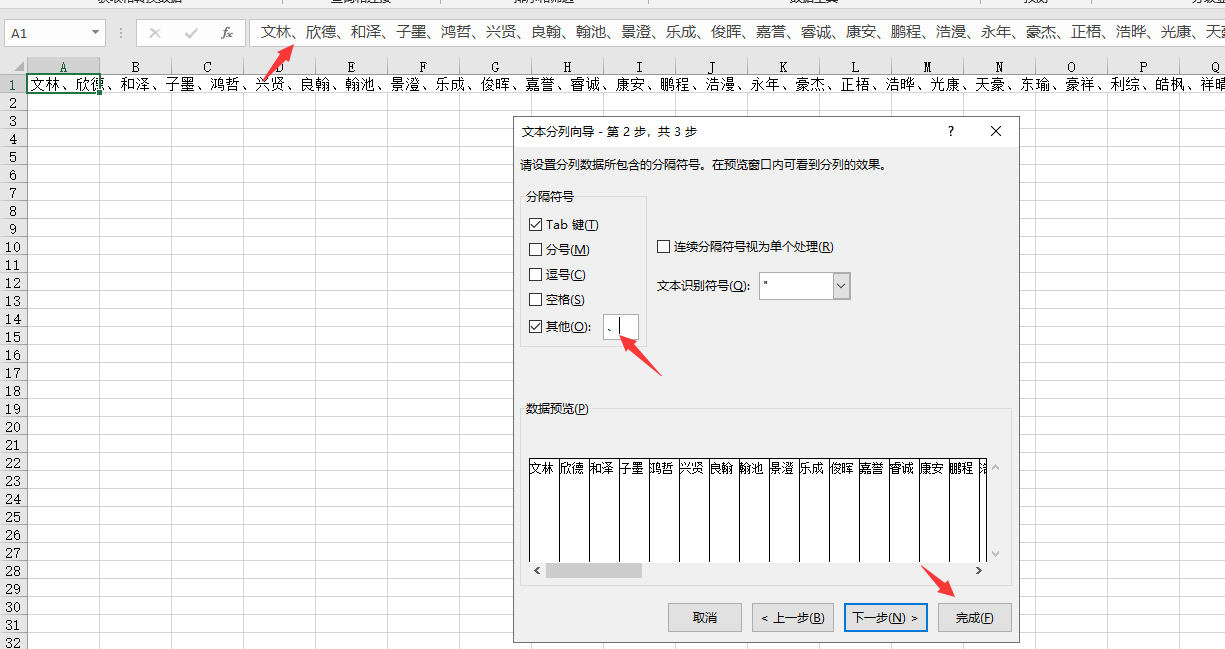Open the Name Box dropdown arrow

pos(95,33)
